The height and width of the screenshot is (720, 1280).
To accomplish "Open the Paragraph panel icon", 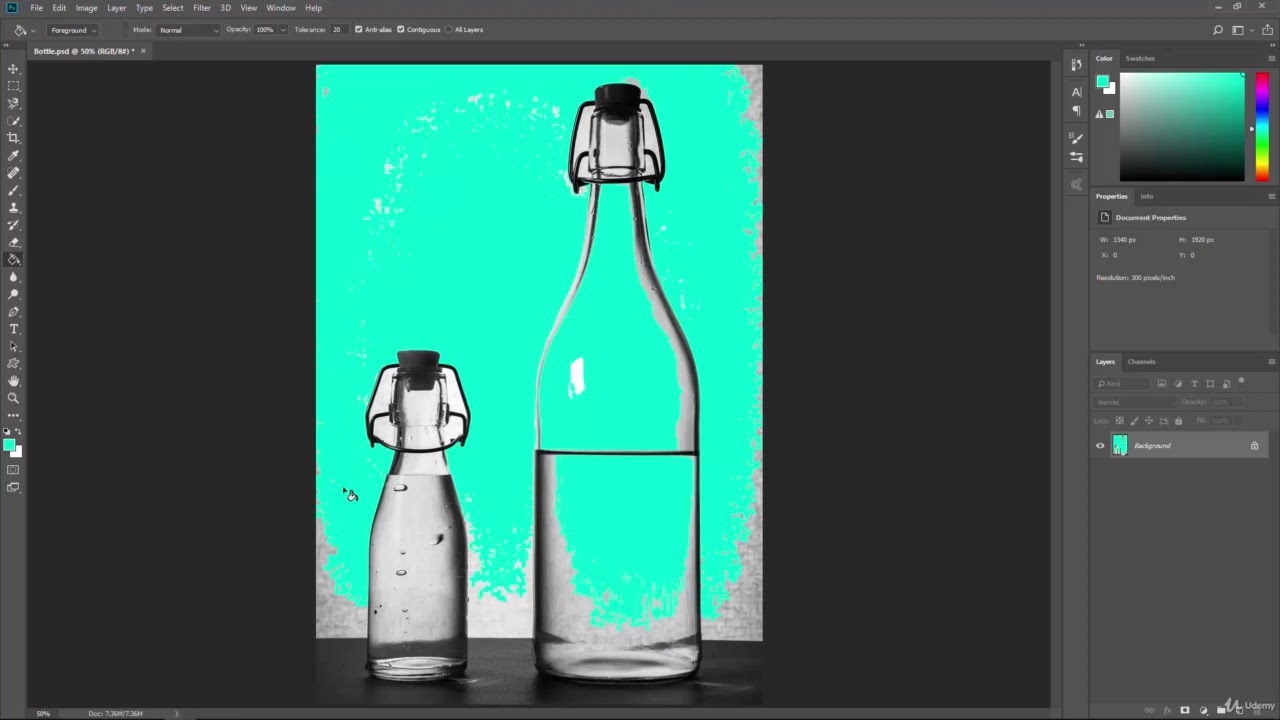I will click(1076, 110).
